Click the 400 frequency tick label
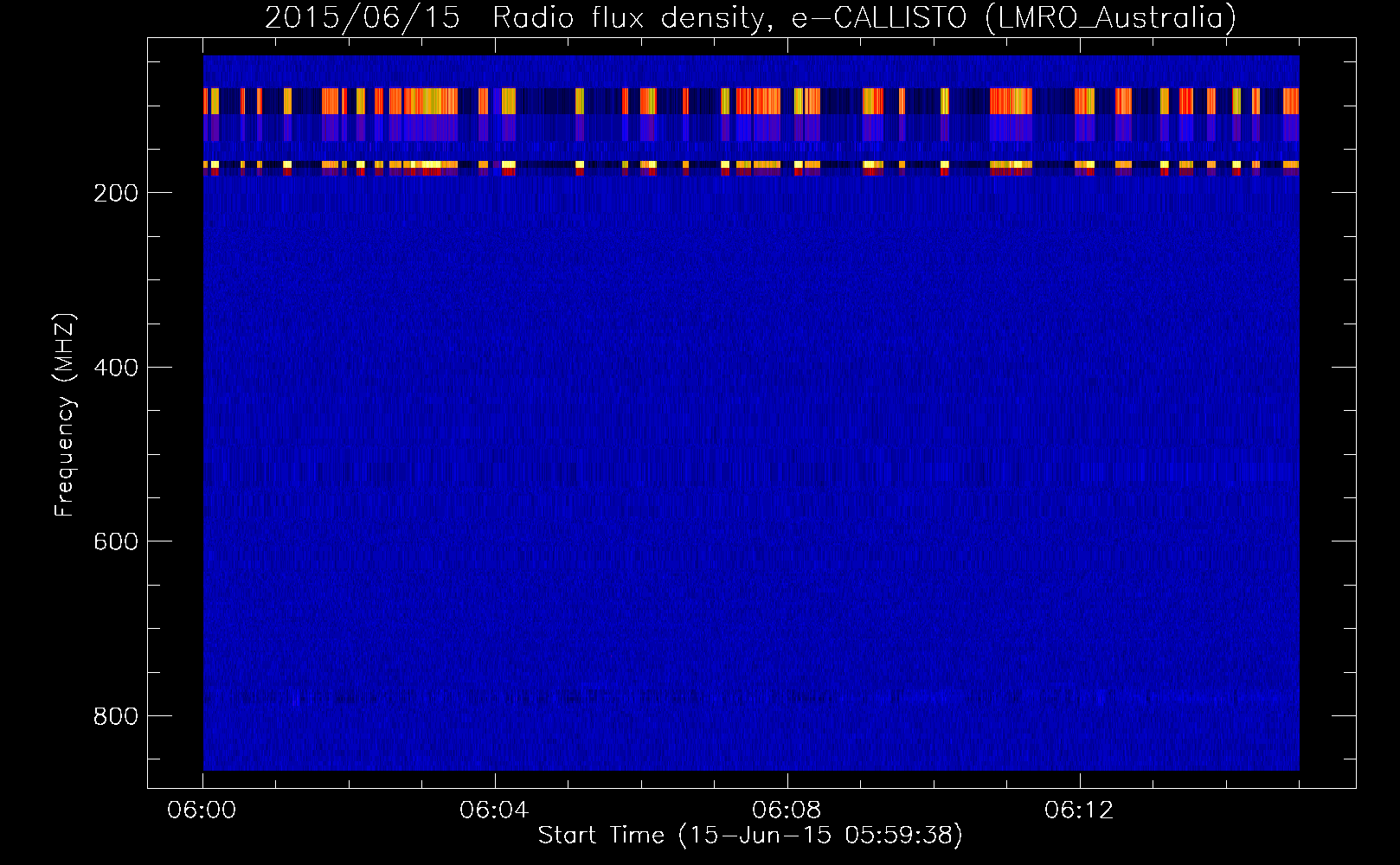1400x865 pixels. pyautogui.click(x=116, y=368)
